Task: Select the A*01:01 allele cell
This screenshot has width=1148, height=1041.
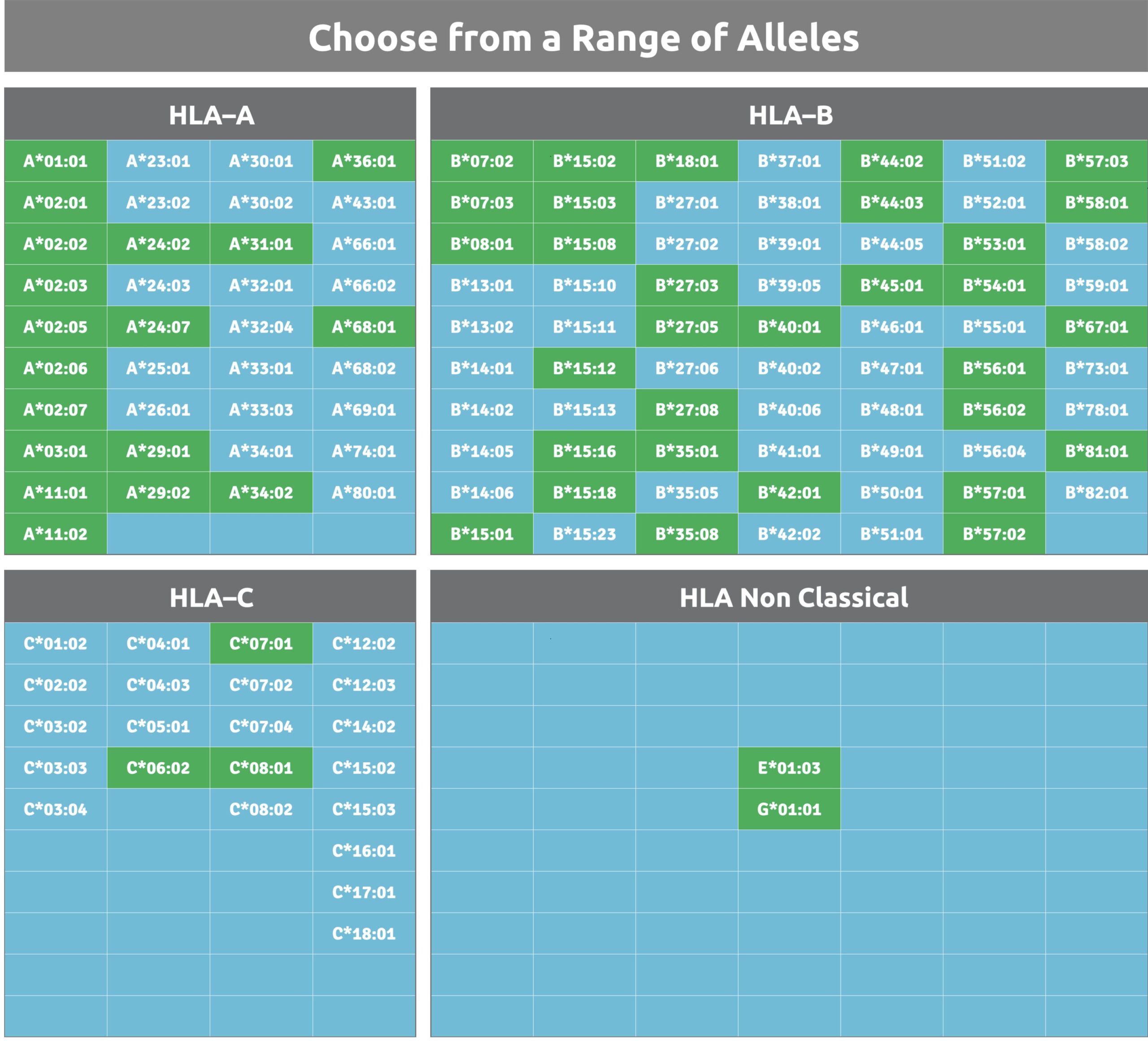Action: point(55,161)
